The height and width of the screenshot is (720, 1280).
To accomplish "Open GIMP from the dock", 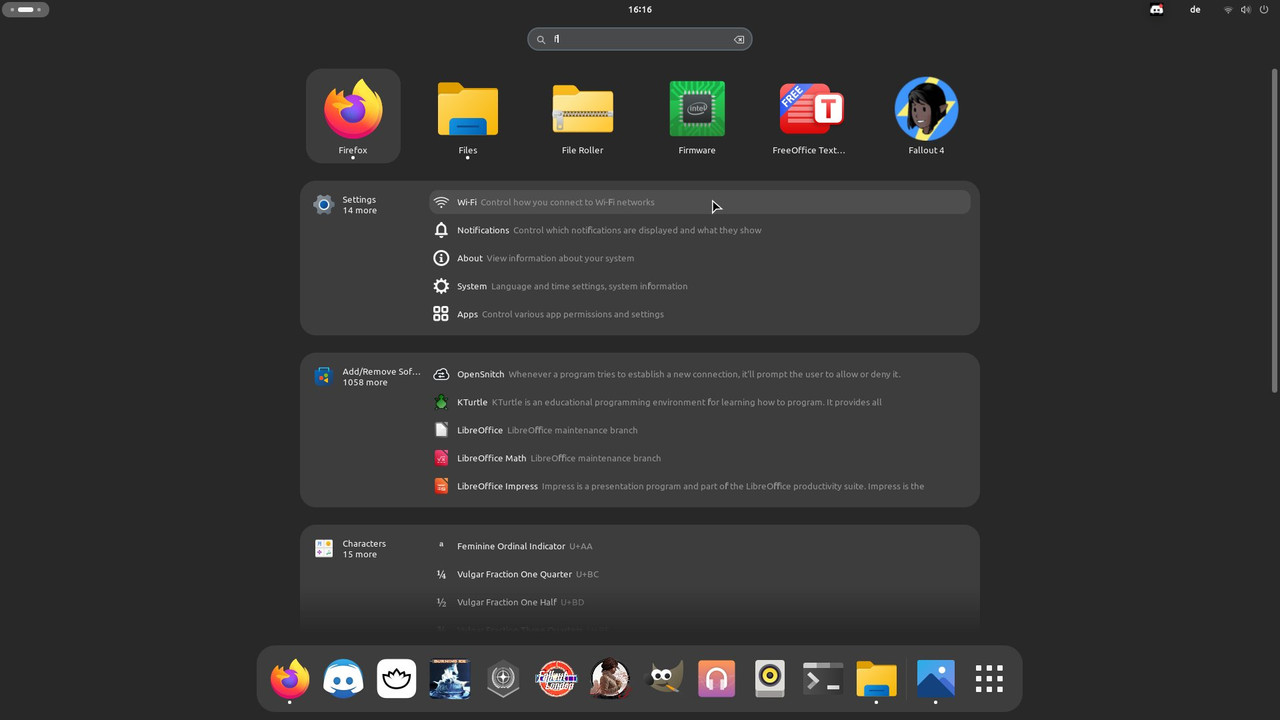I will 663,679.
